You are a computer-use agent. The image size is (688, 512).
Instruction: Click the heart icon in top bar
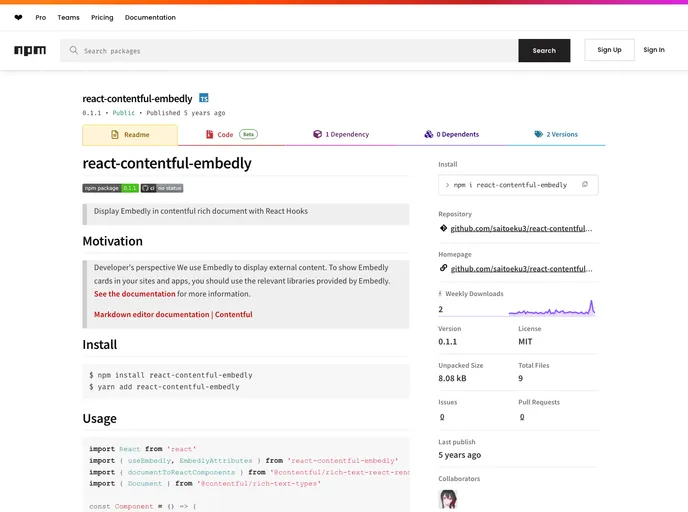pyautogui.click(x=18, y=18)
